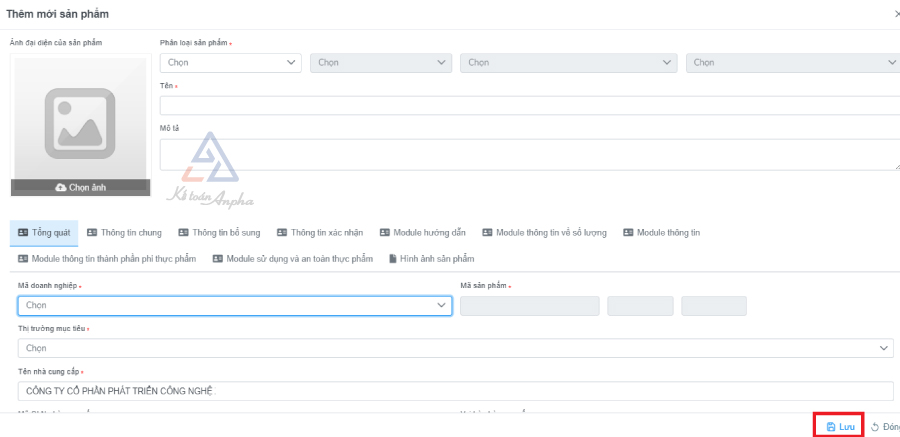The image size is (900, 437).
Task: Click the product avatar placeholder image
Action: 79,118
